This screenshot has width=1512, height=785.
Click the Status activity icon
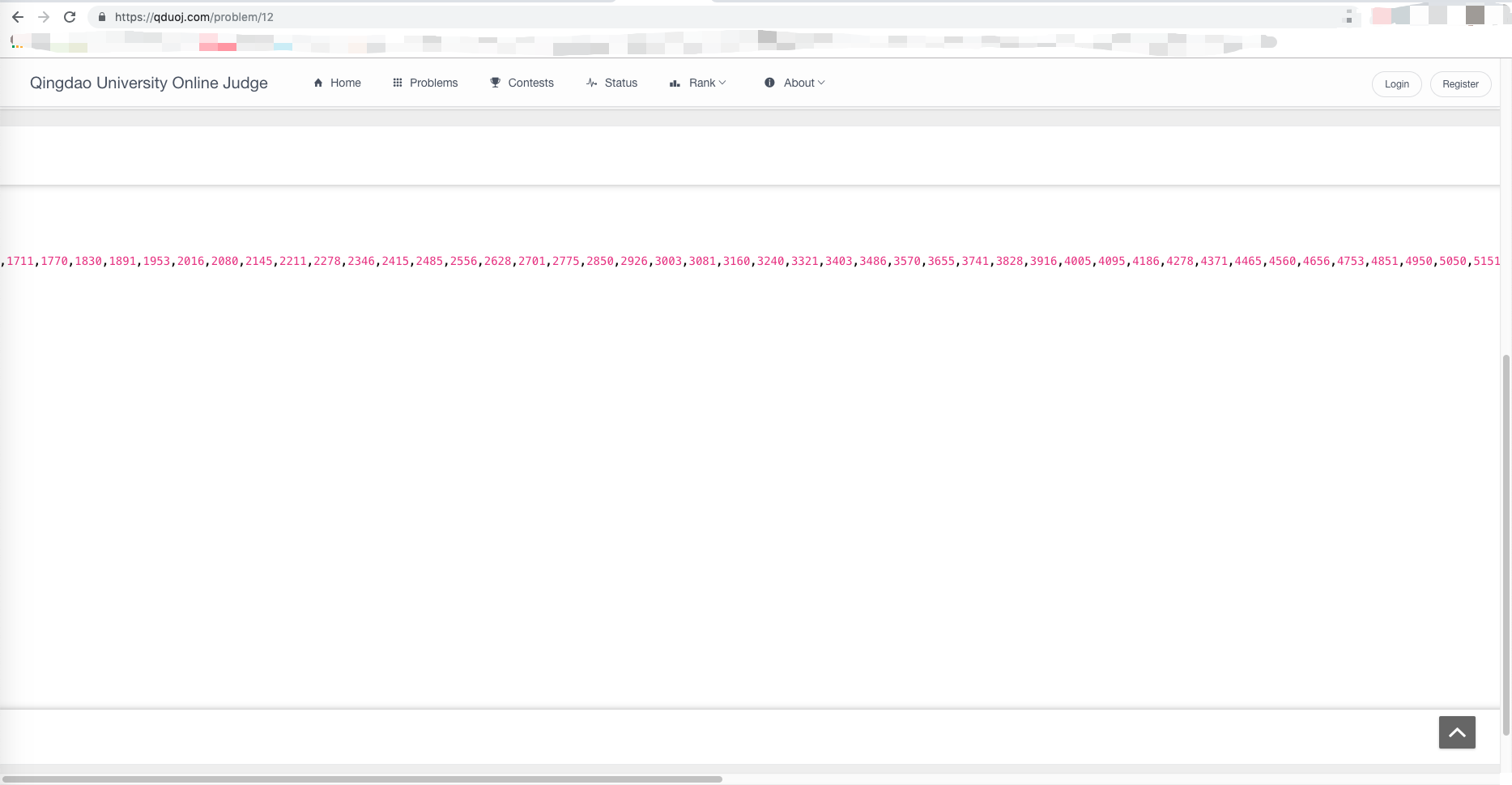click(591, 82)
